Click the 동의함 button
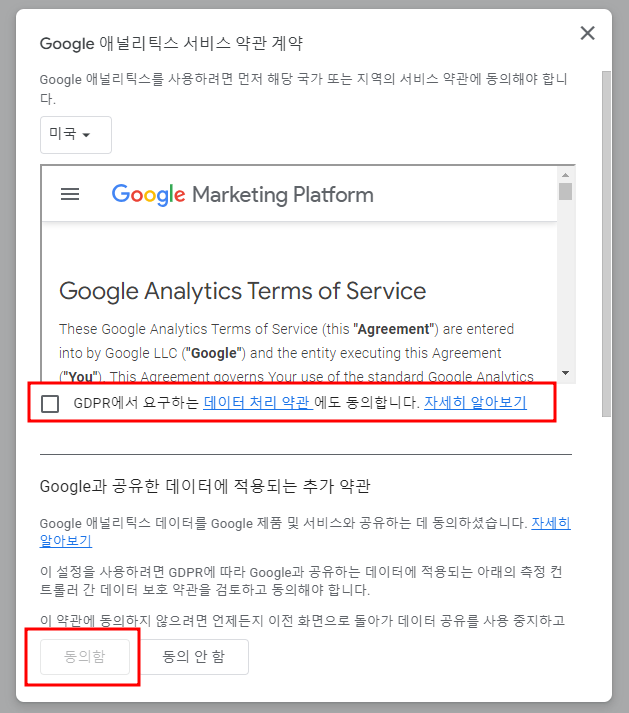This screenshot has width=629, height=713. (85, 657)
